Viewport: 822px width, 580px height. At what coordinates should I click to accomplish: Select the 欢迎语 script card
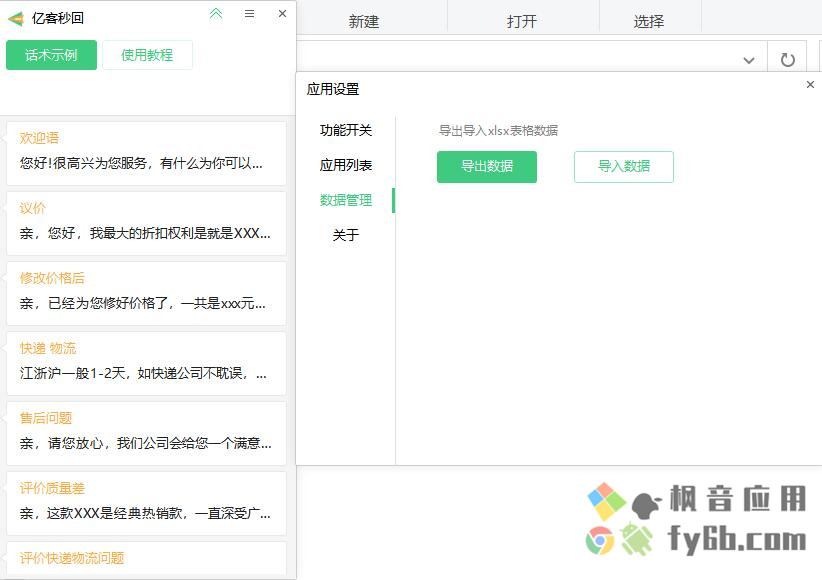coord(146,153)
